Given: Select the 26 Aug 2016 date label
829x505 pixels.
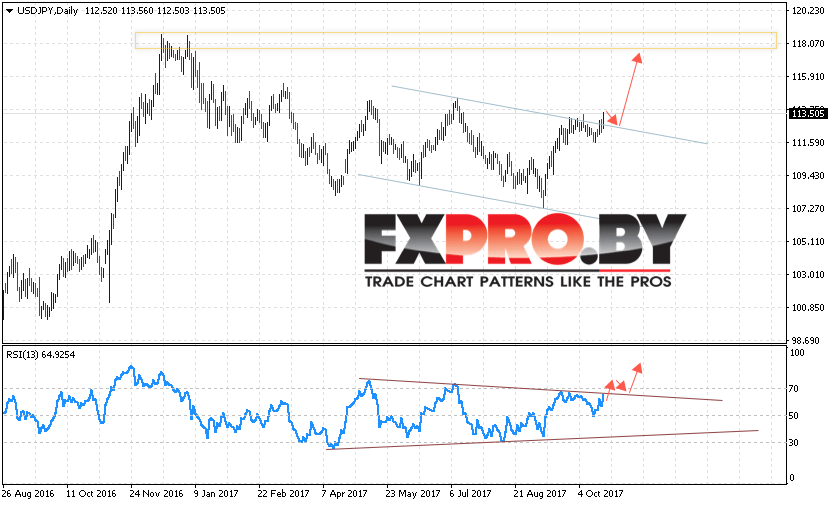Looking at the screenshot, I should pos(28,494).
